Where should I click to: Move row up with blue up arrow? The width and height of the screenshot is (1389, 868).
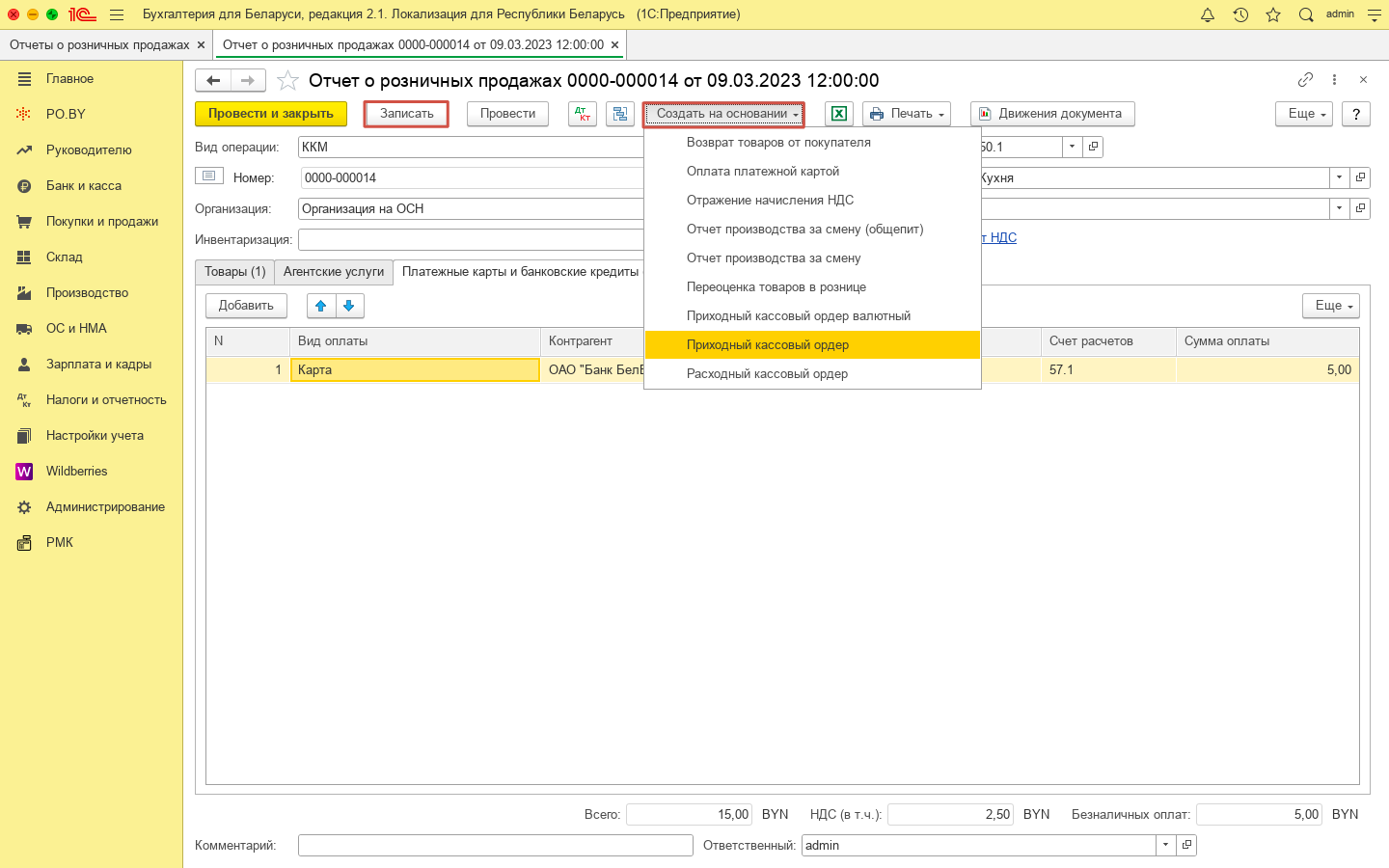321,306
